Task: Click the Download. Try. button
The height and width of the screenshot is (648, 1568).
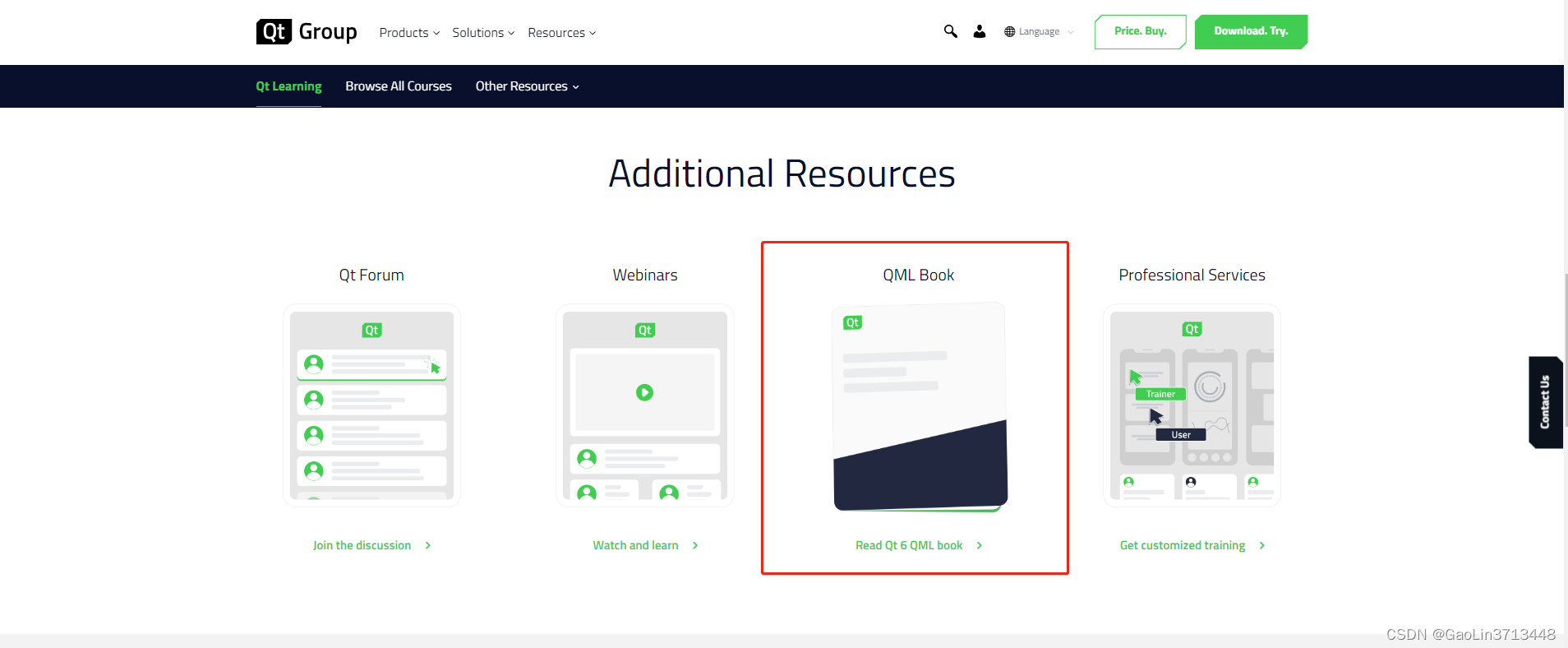Action: (x=1251, y=31)
